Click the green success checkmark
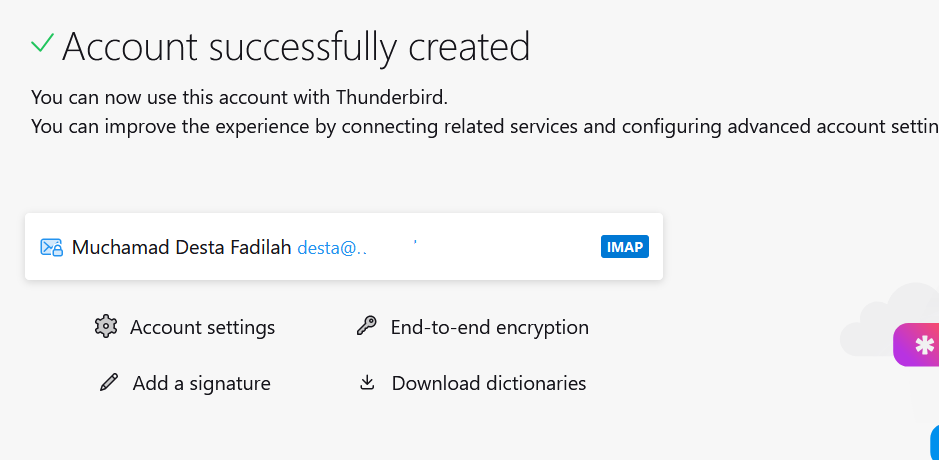Image resolution: width=939 pixels, height=460 pixels. (43, 43)
